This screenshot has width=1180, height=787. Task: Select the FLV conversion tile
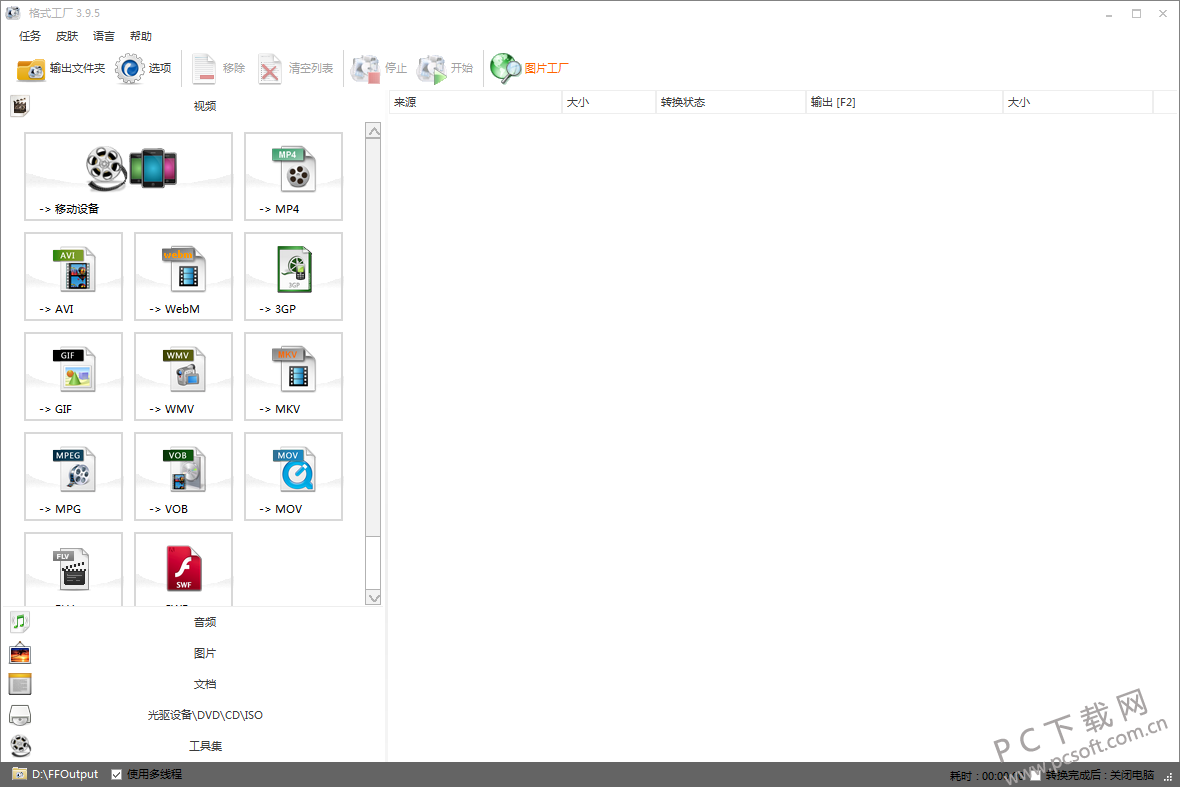tap(74, 570)
